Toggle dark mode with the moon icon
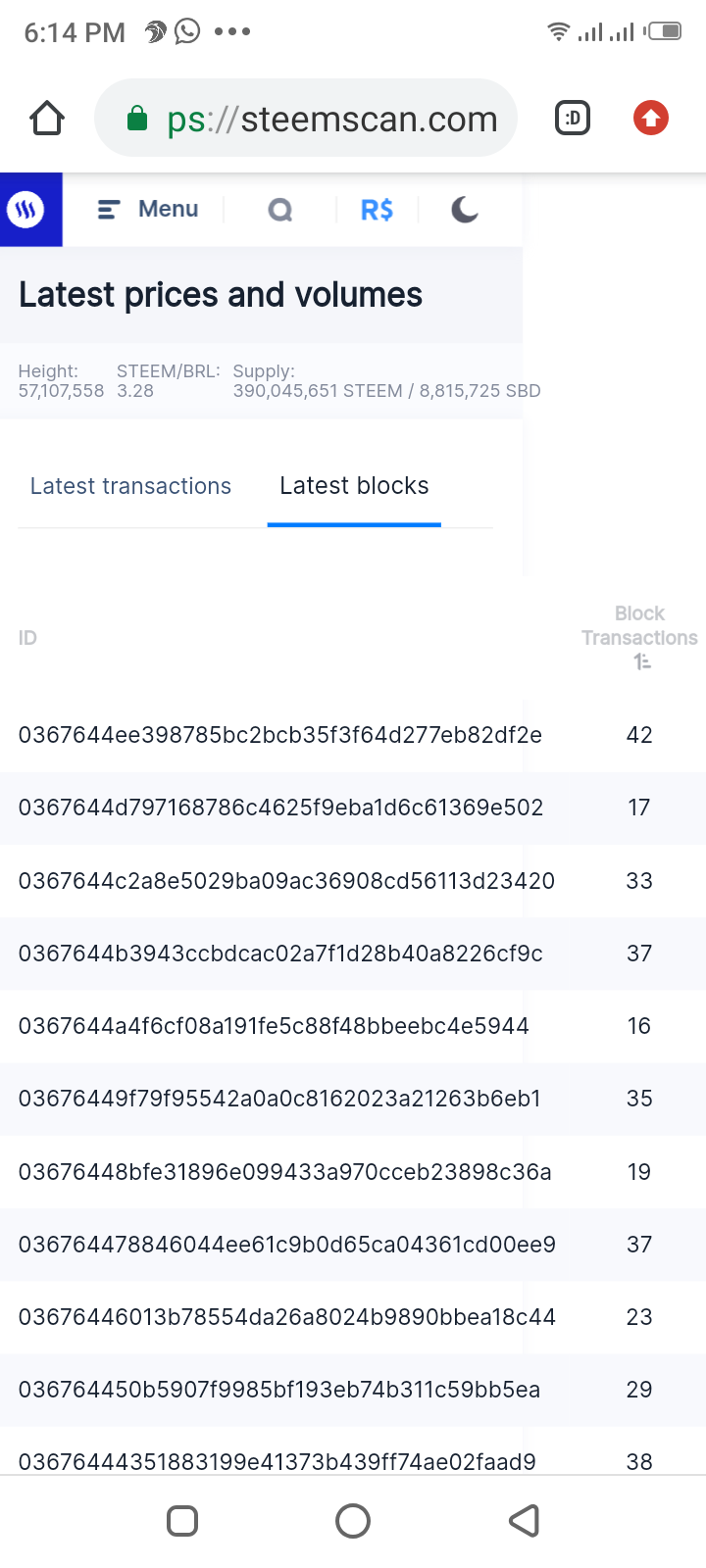706x1568 pixels. click(x=465, y=210)
